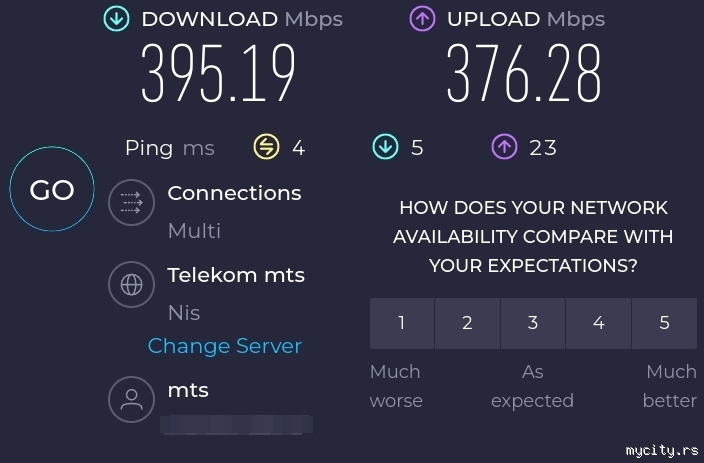Click the teal download ping icon

pos(385,148)
